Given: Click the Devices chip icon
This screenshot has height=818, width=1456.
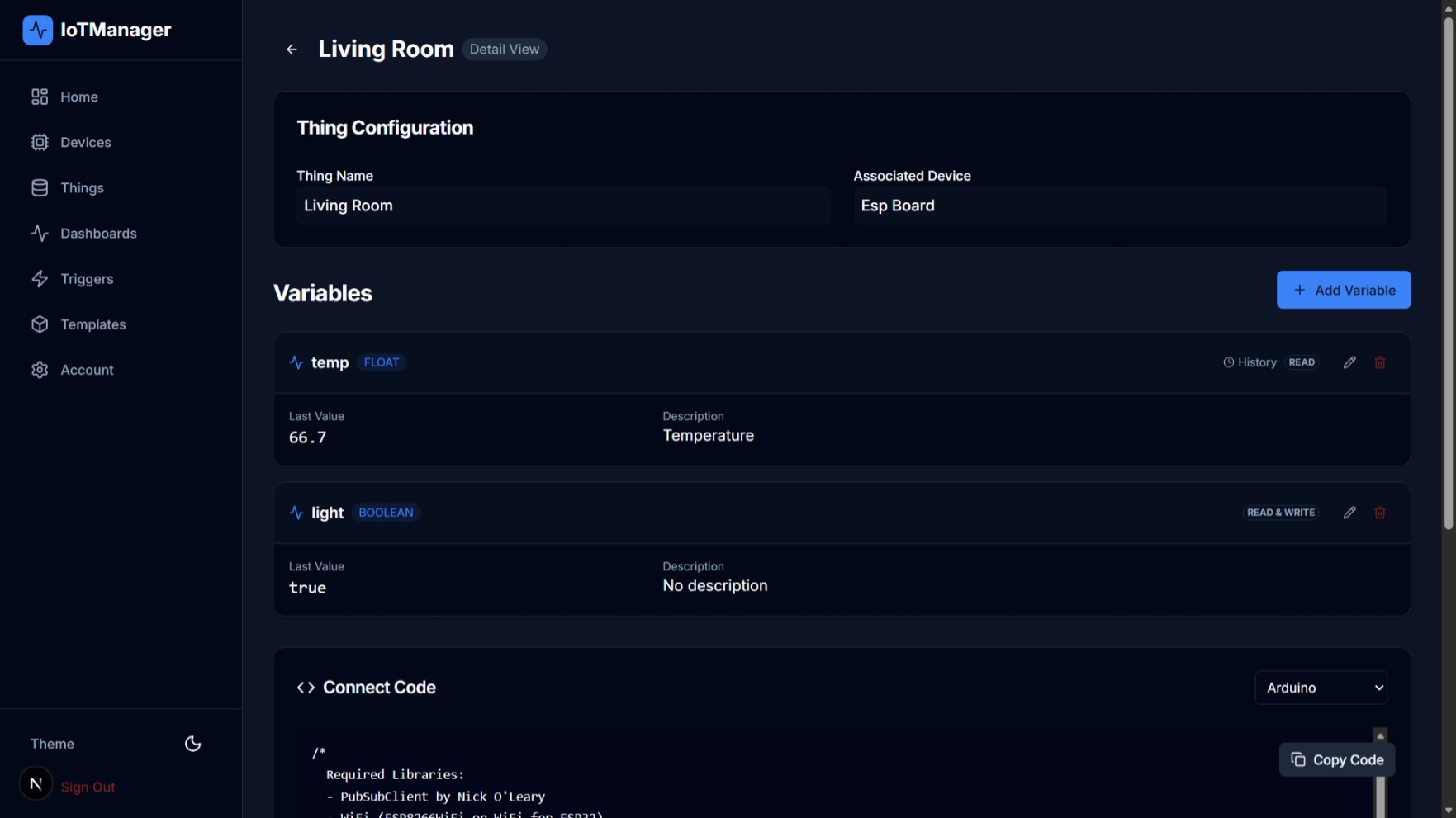Looking at the screenshot, I should pos(40,142).
